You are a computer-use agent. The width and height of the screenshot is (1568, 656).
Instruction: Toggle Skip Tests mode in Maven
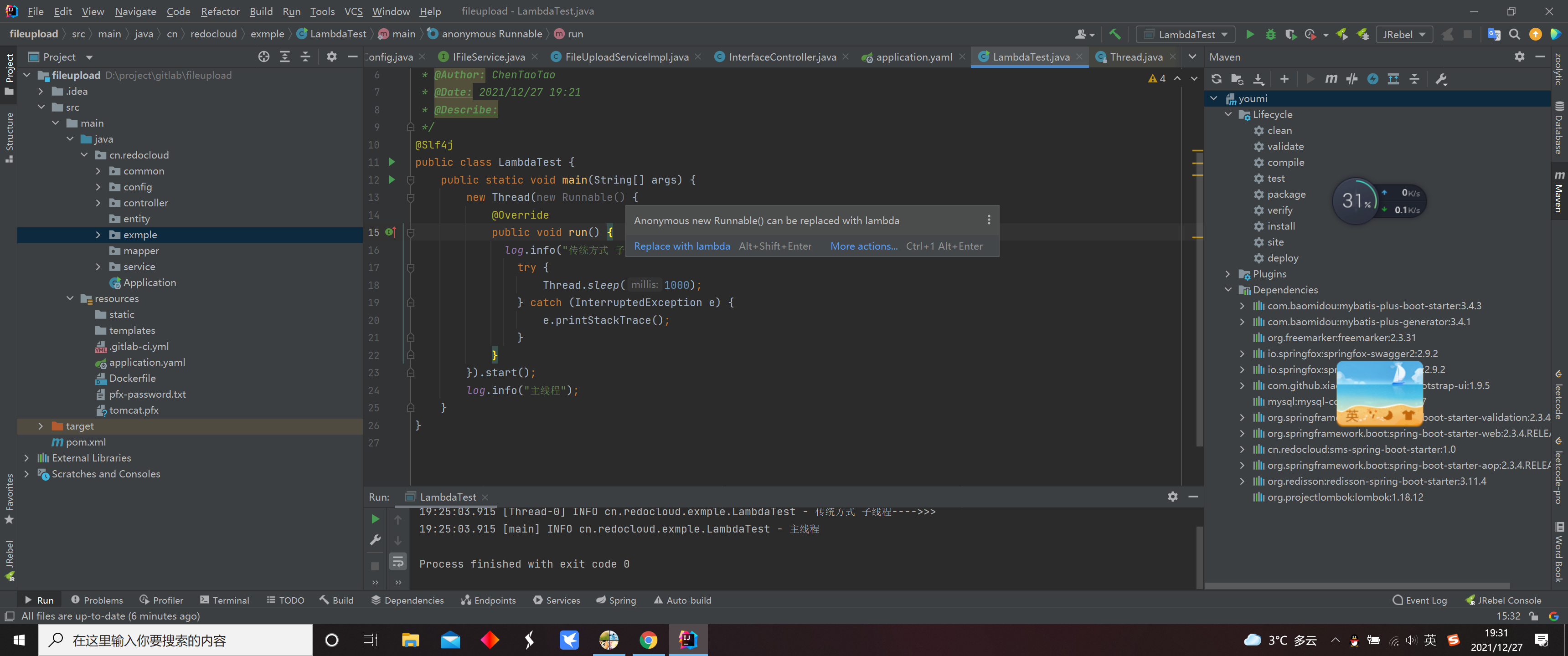[x=1372, y=79]
